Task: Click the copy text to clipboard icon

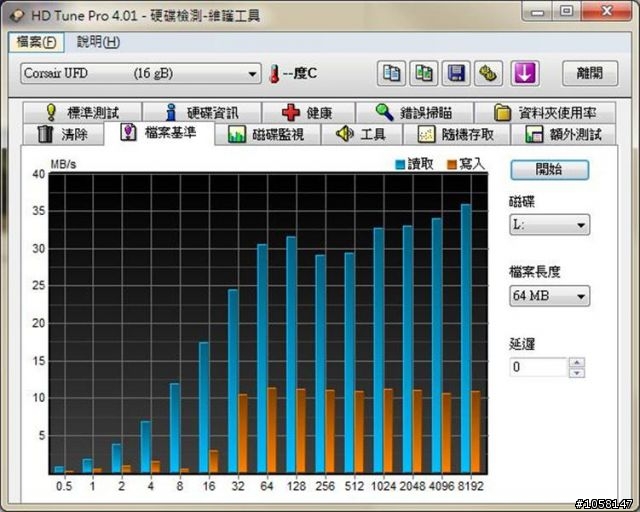Action: click(391, 73)
